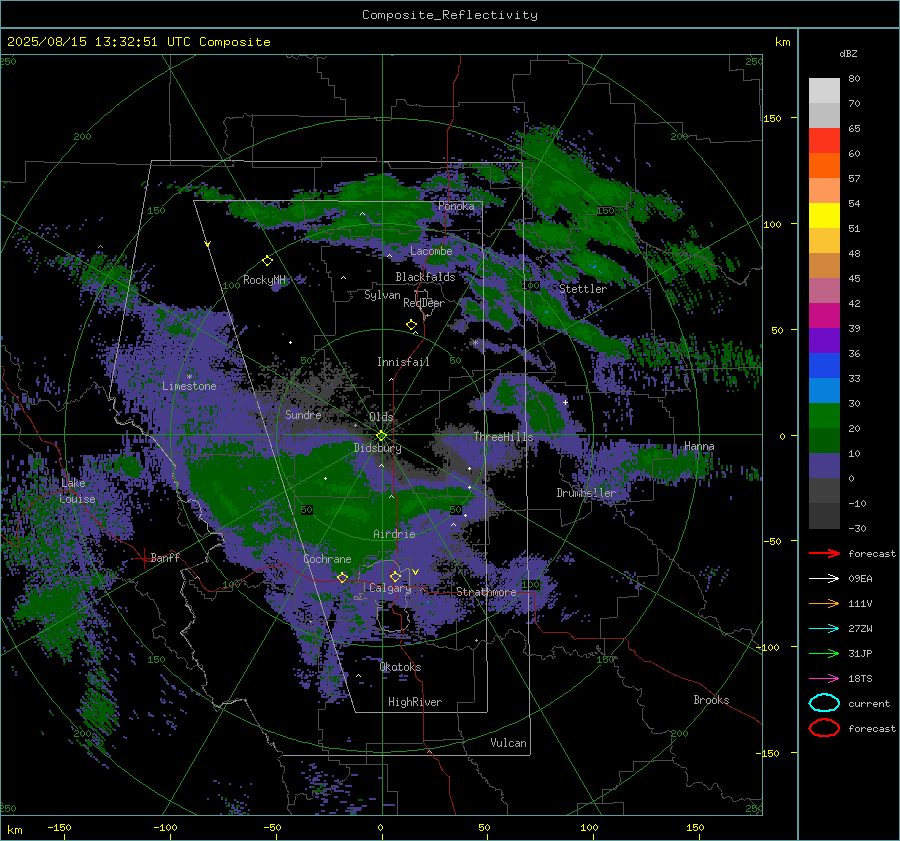Click the yellow radar-site diamond at Didsbury
This screenshot has height=841, width=900.
pyautogui.click(x=381, y=436)
